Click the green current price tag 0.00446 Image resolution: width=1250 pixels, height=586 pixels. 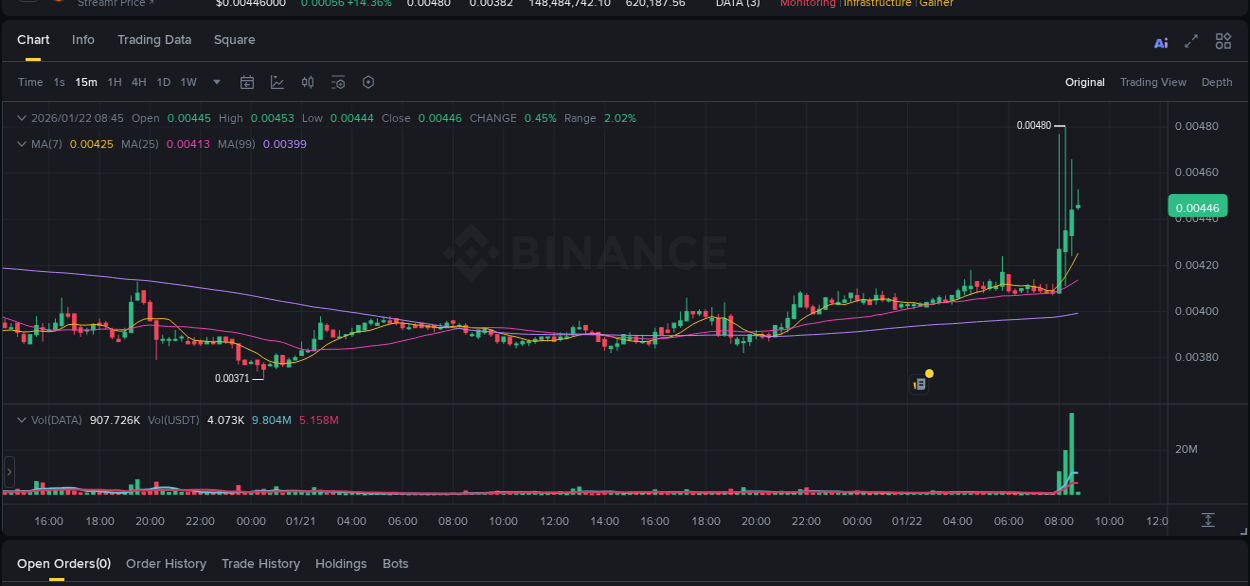click(1198, 206)
